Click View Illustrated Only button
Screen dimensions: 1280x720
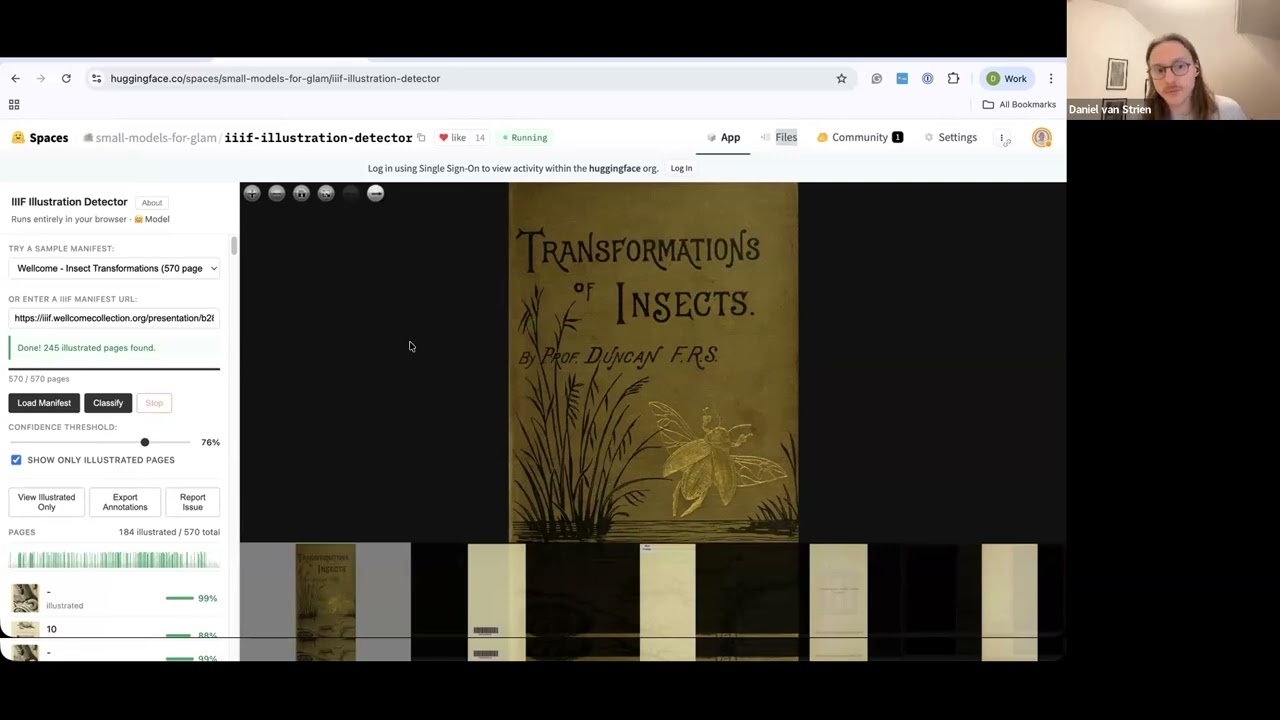(46, 502)
